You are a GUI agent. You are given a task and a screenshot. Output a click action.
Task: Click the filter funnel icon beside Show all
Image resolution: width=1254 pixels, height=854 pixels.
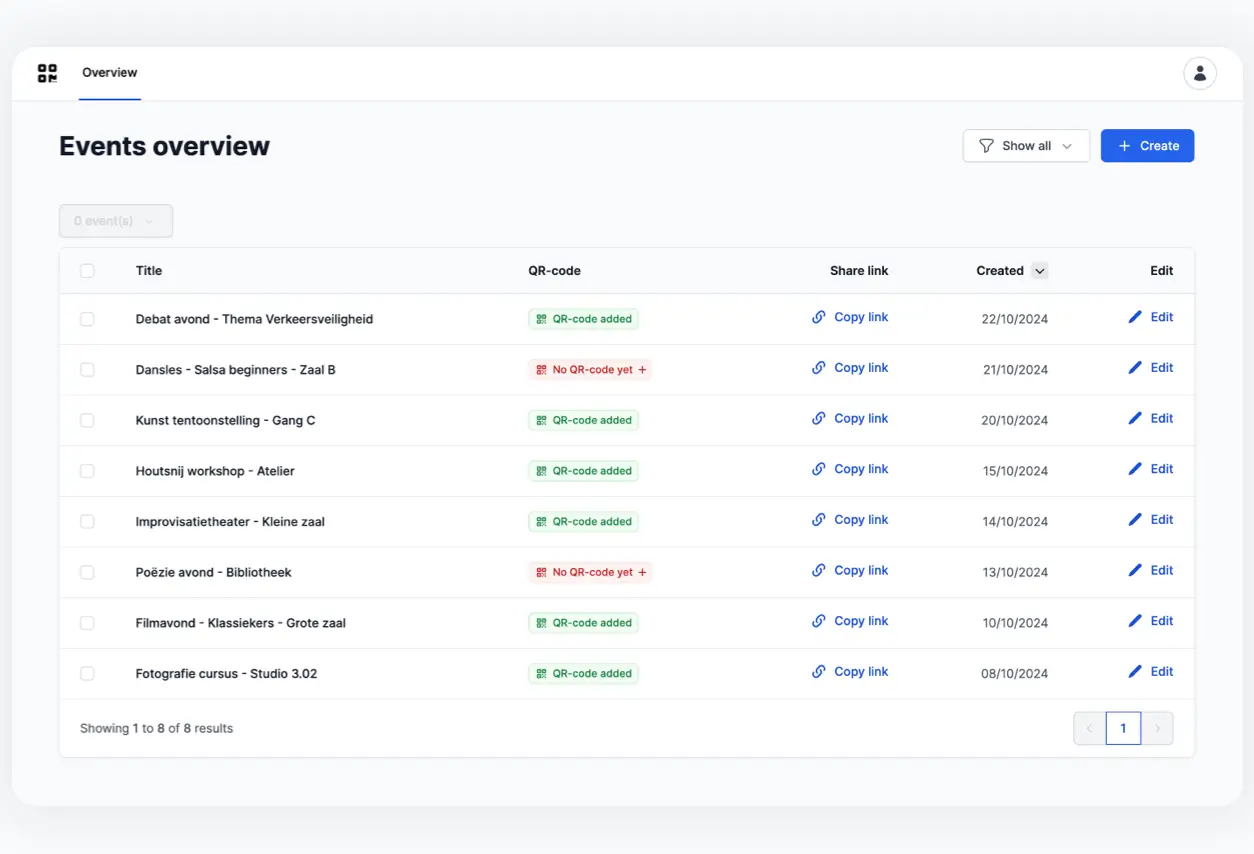(987, 145)
